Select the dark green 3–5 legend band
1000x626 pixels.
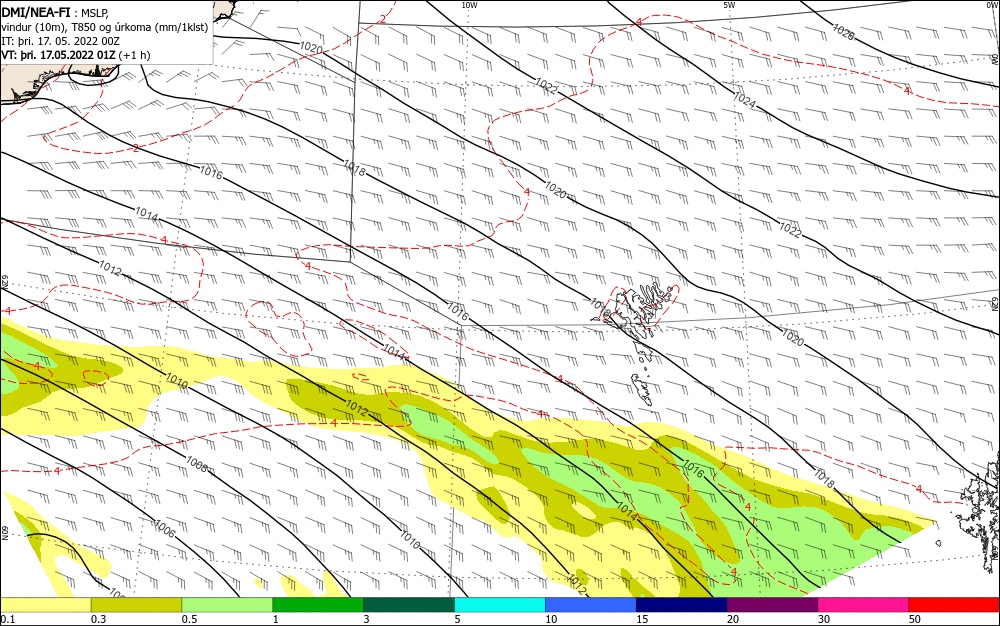coord(409,605)
